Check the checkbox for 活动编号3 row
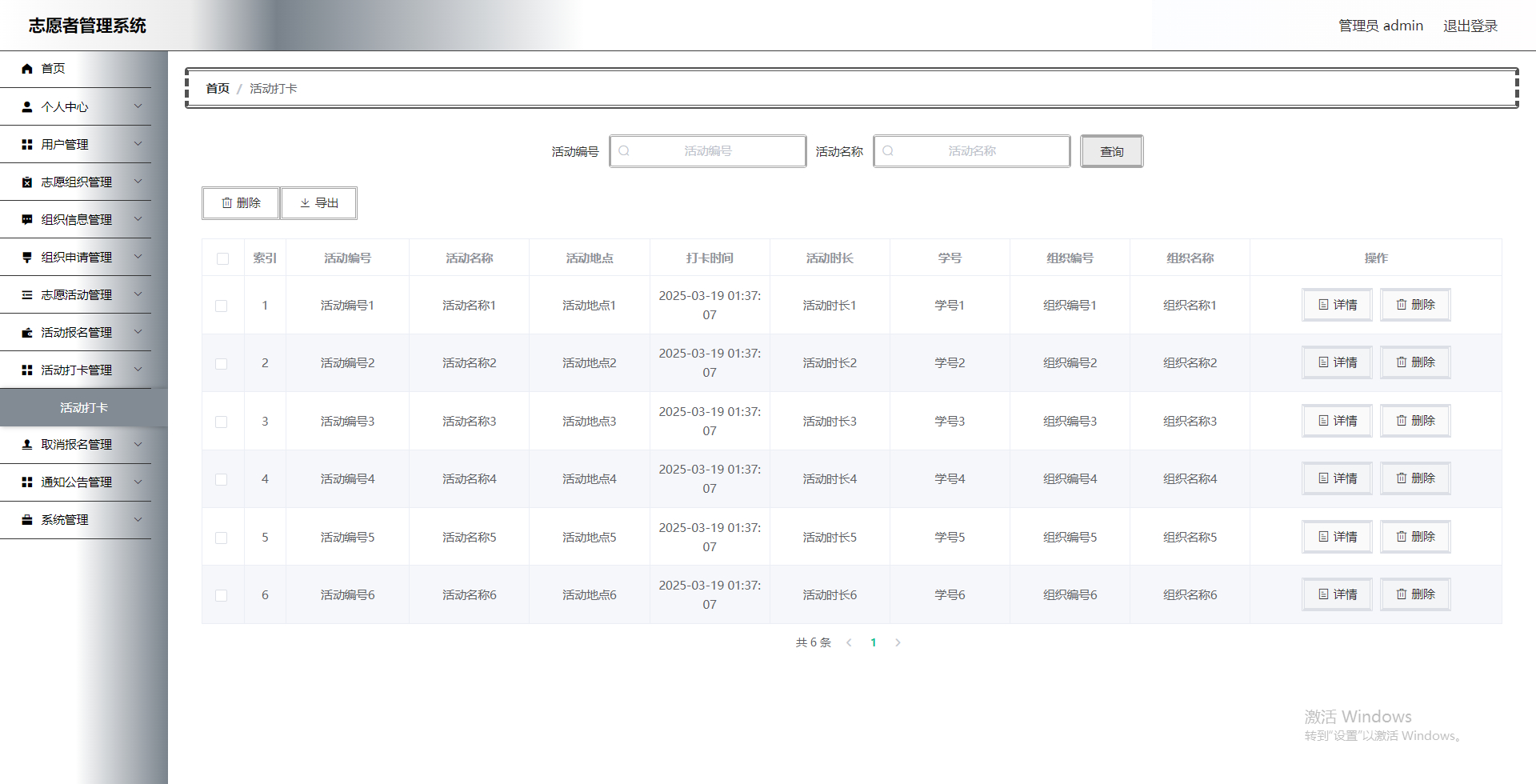Image resolution: width=1536 pixels, height=784 pixels. (222, 421)
